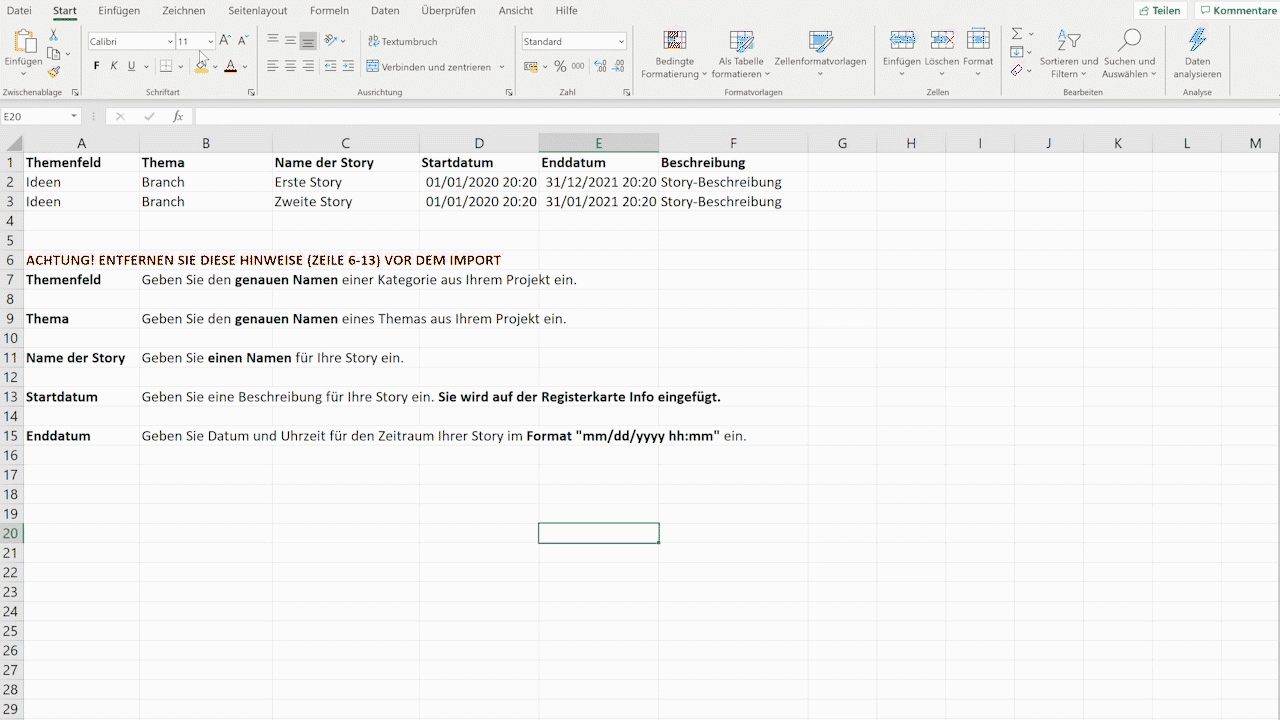Open the Seitenlayout ribbon tab
Screen dimensions: 1280x720
point(257,11)
